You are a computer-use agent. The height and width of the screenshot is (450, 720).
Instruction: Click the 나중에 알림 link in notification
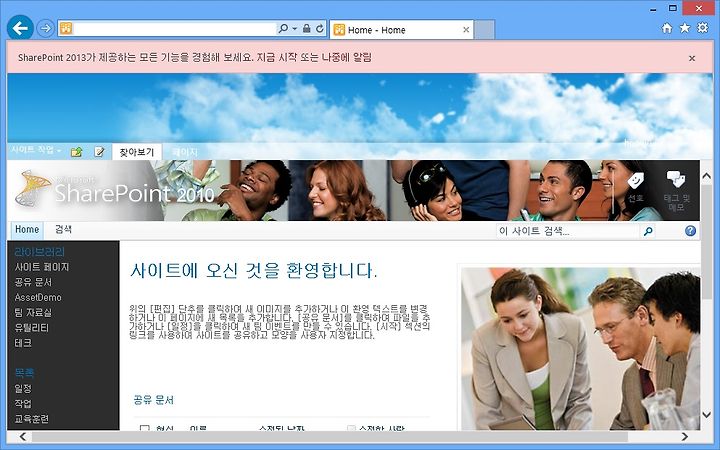point(346,57)
